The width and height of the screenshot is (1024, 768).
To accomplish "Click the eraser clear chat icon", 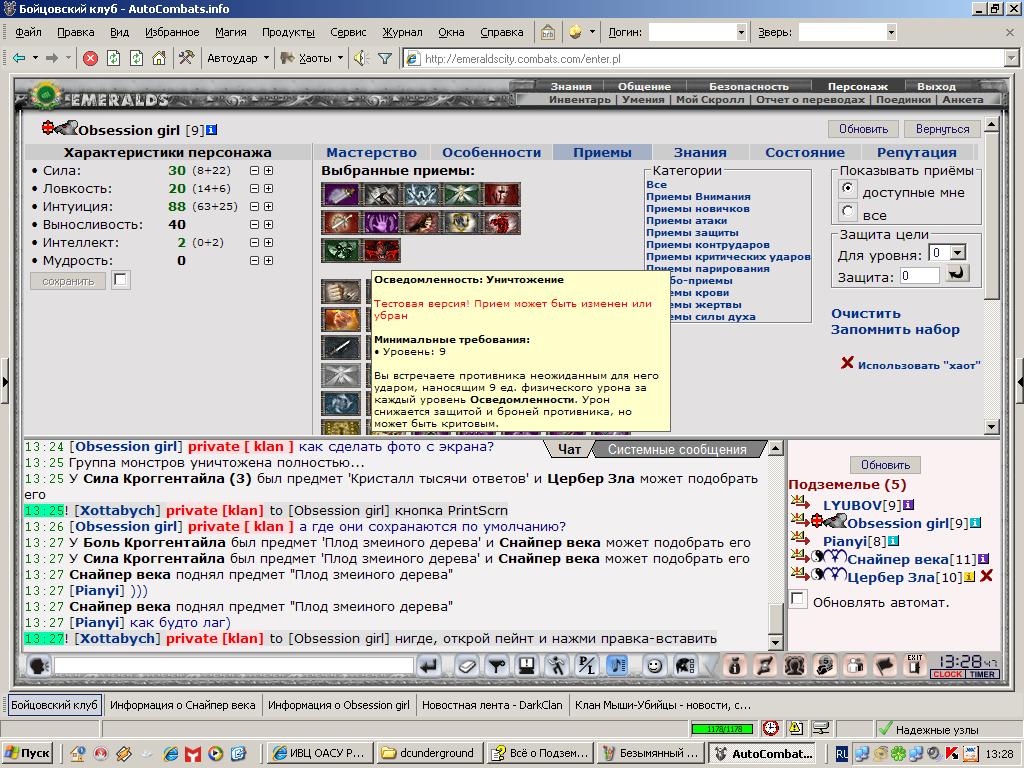I will [467, 665].
